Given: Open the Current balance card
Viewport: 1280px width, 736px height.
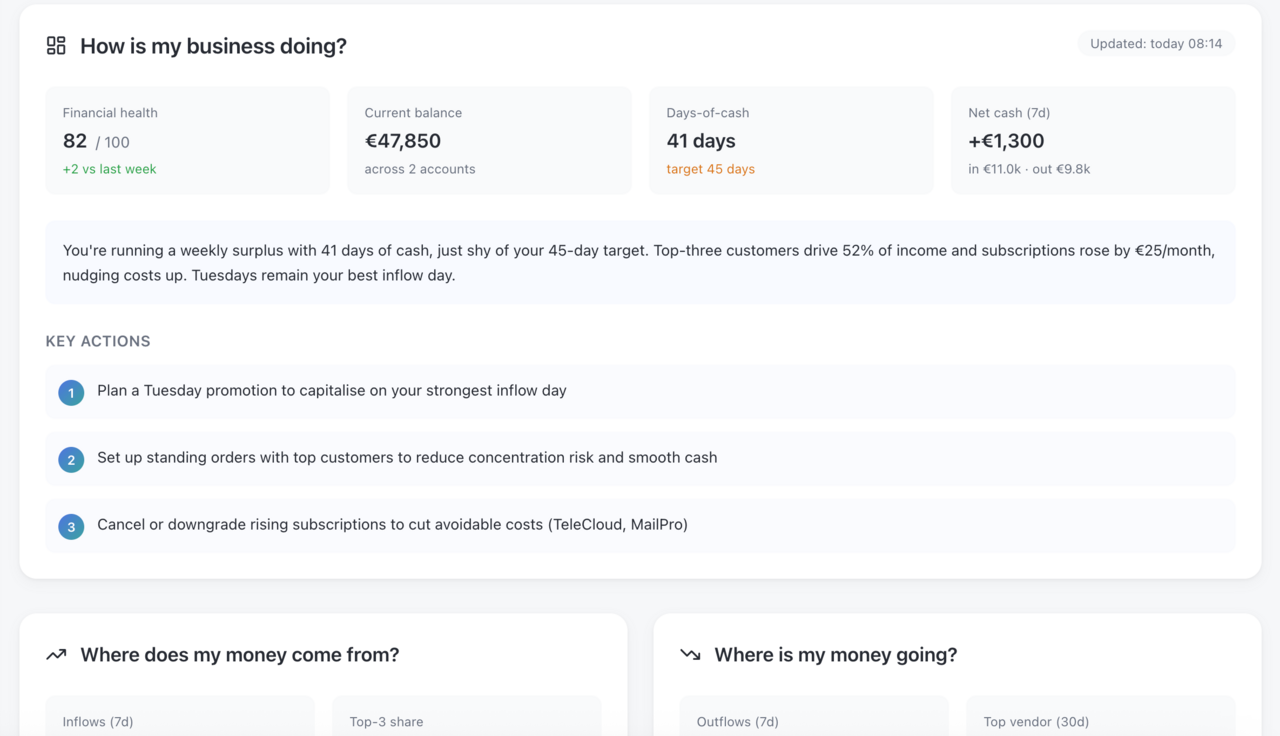Looking at the screenshot, I should pyautogui.click(x=489, y=140).
